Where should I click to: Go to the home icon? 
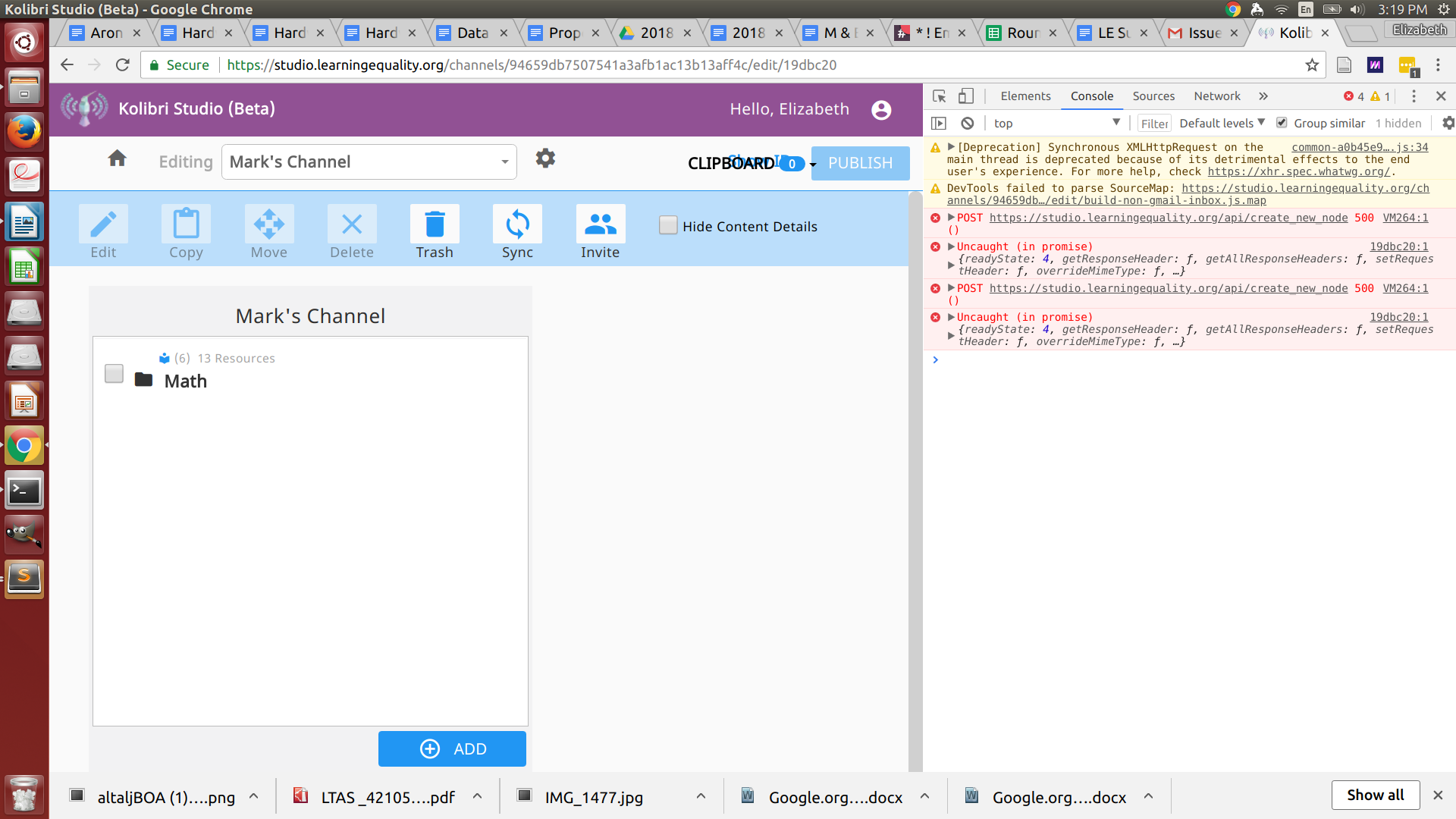tap(117, 158)
